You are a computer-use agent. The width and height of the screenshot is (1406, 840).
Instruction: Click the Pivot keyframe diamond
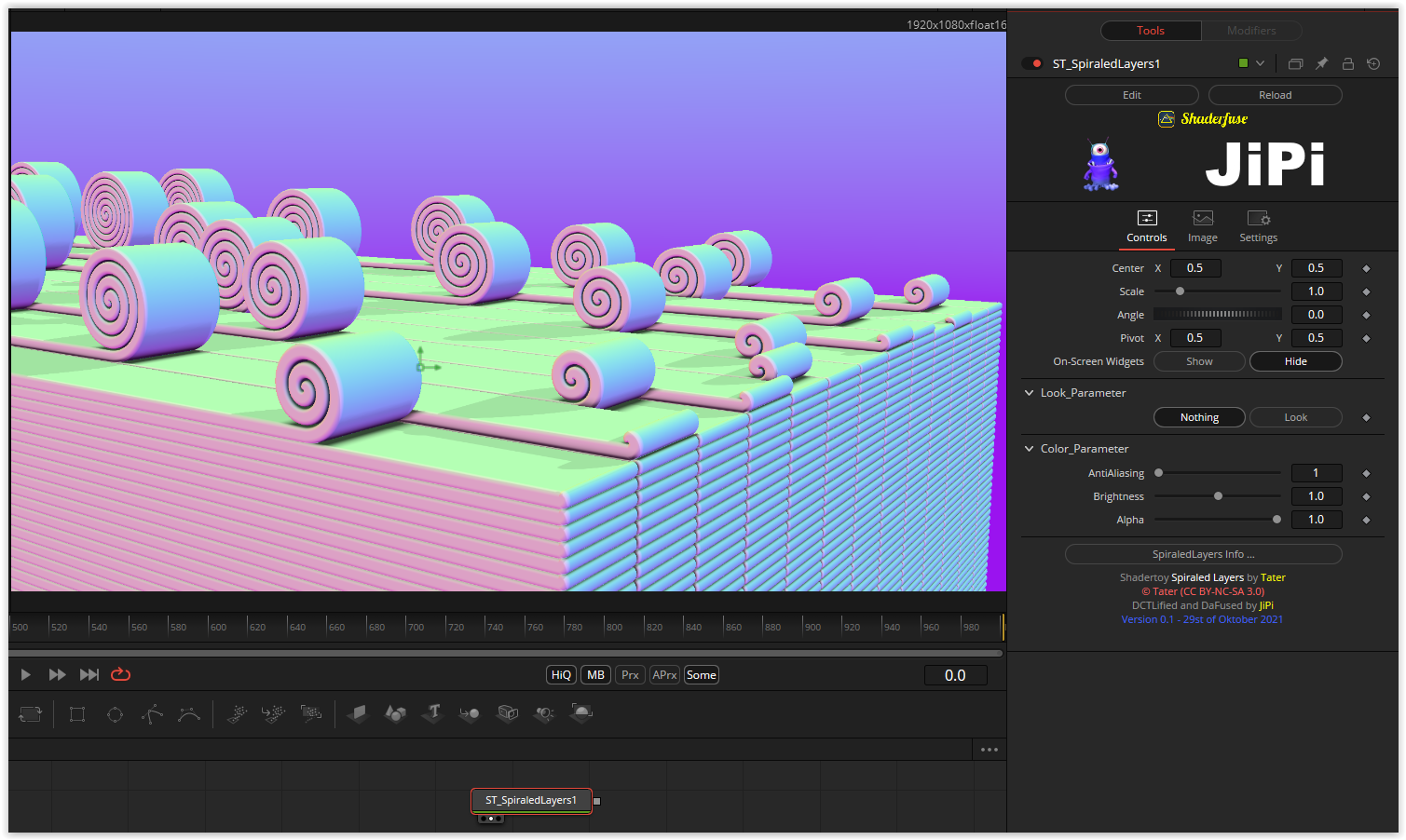(x=1366, y=338)
